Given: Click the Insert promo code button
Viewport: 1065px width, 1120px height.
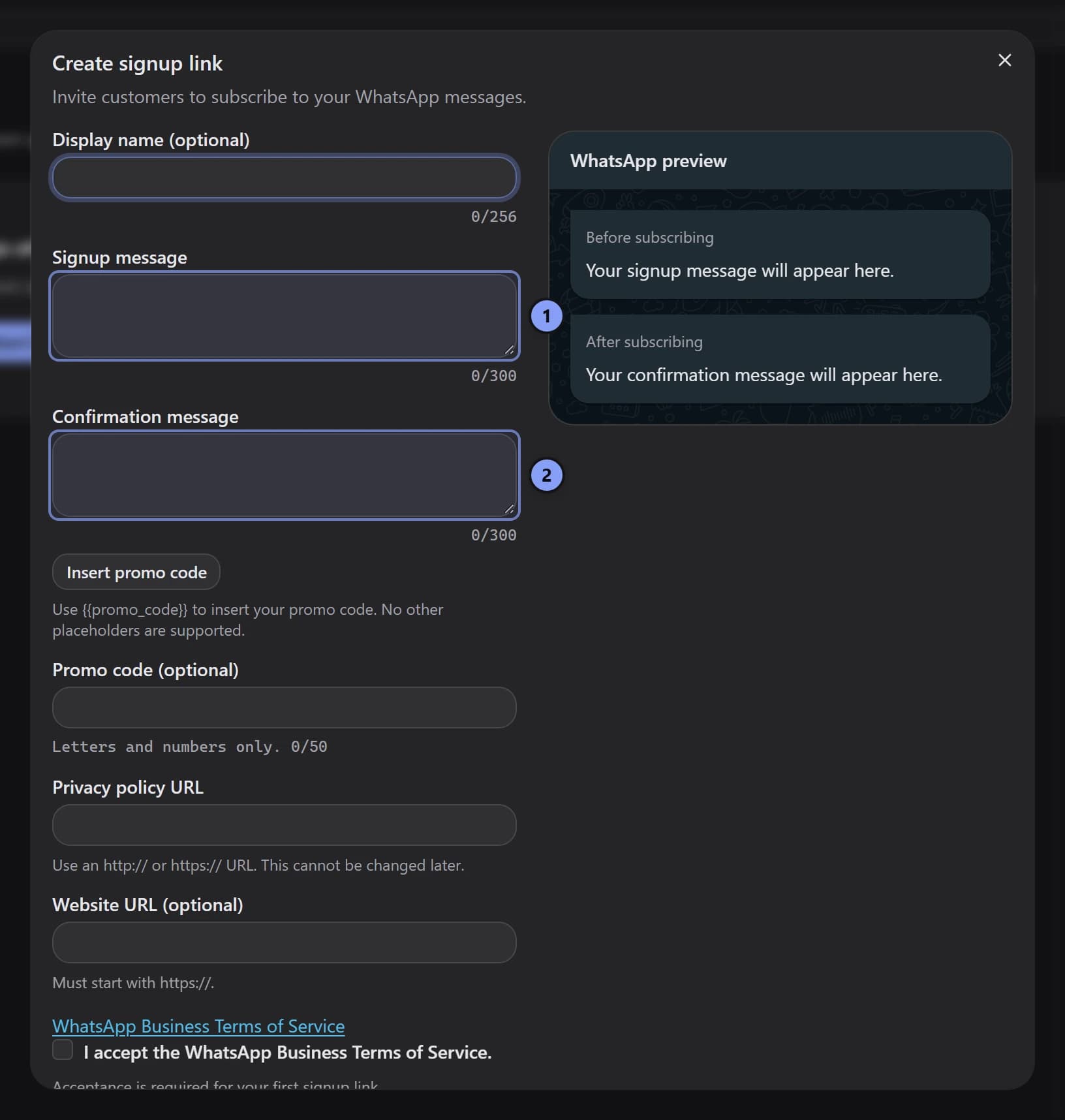Looking at the screenshot, I should 136,572.
